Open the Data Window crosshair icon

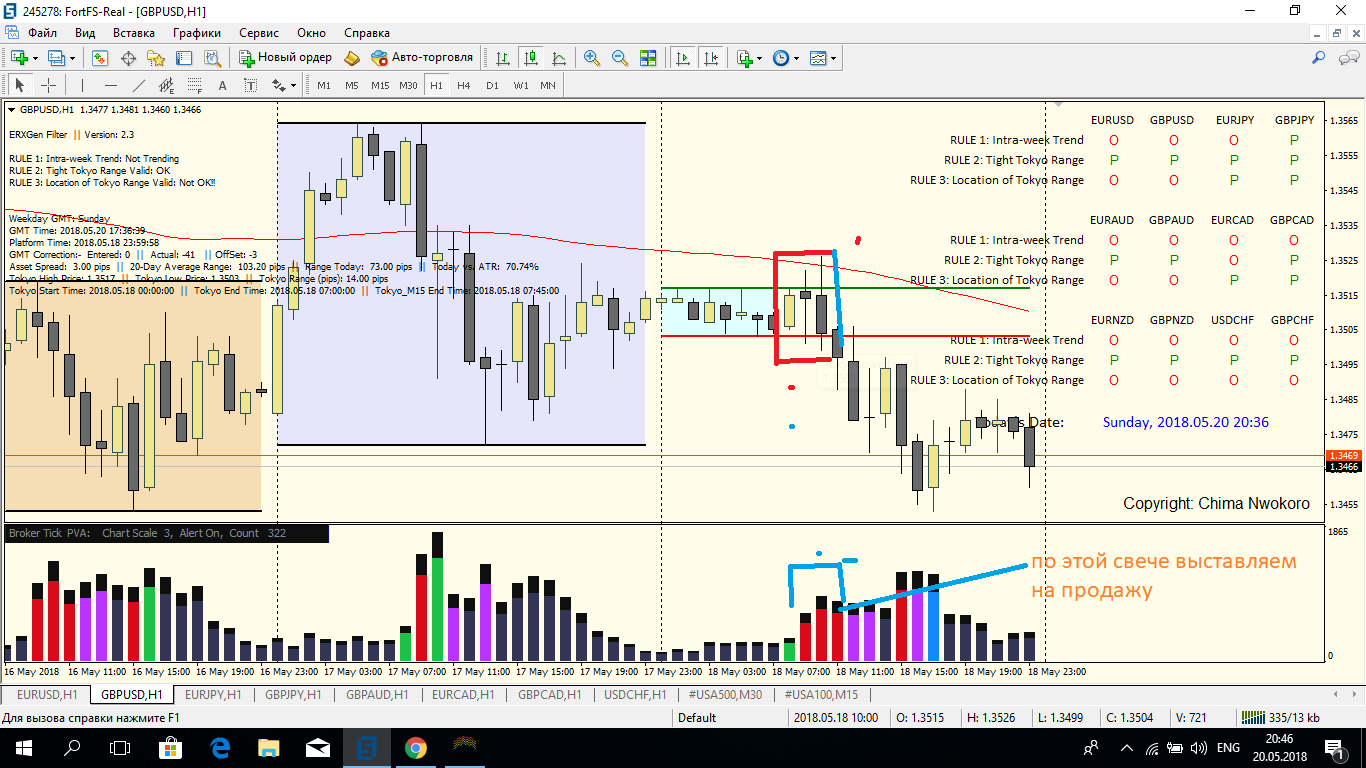point(128,58)
